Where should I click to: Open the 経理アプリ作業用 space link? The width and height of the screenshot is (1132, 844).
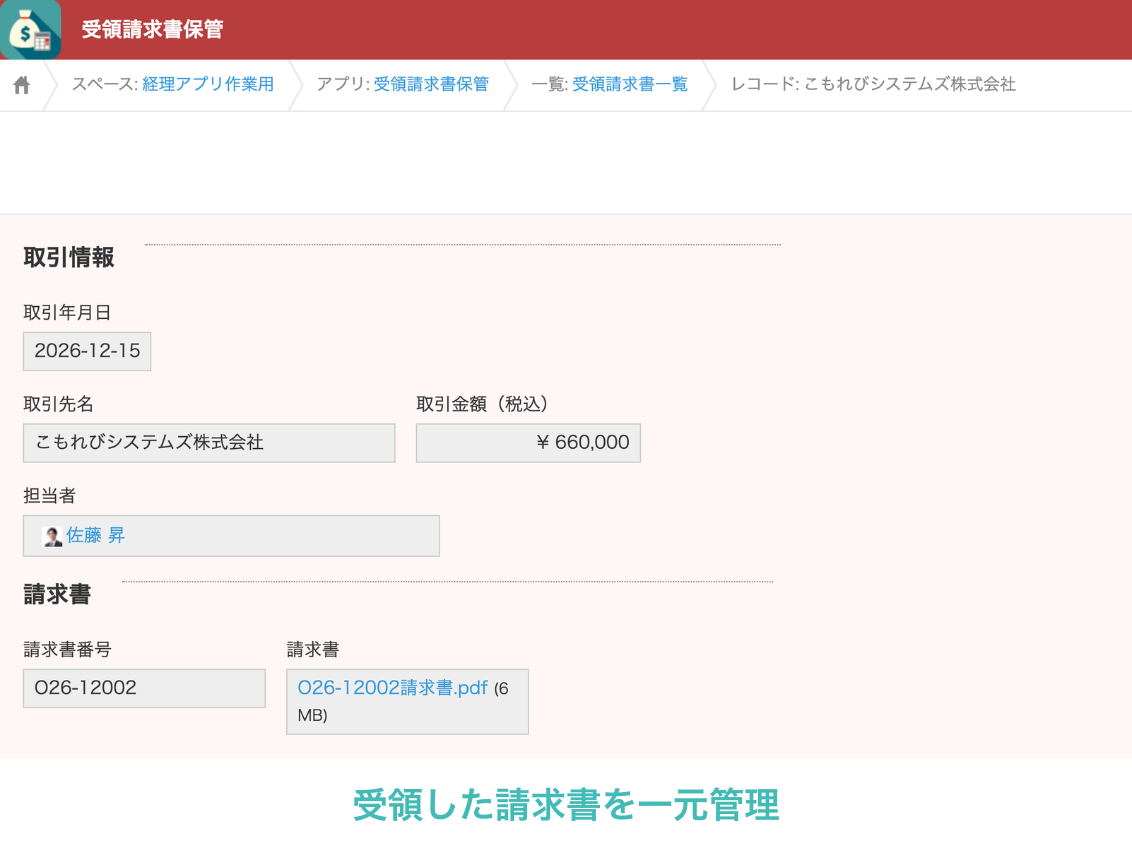pyautogui.click(x=208, y=84)
